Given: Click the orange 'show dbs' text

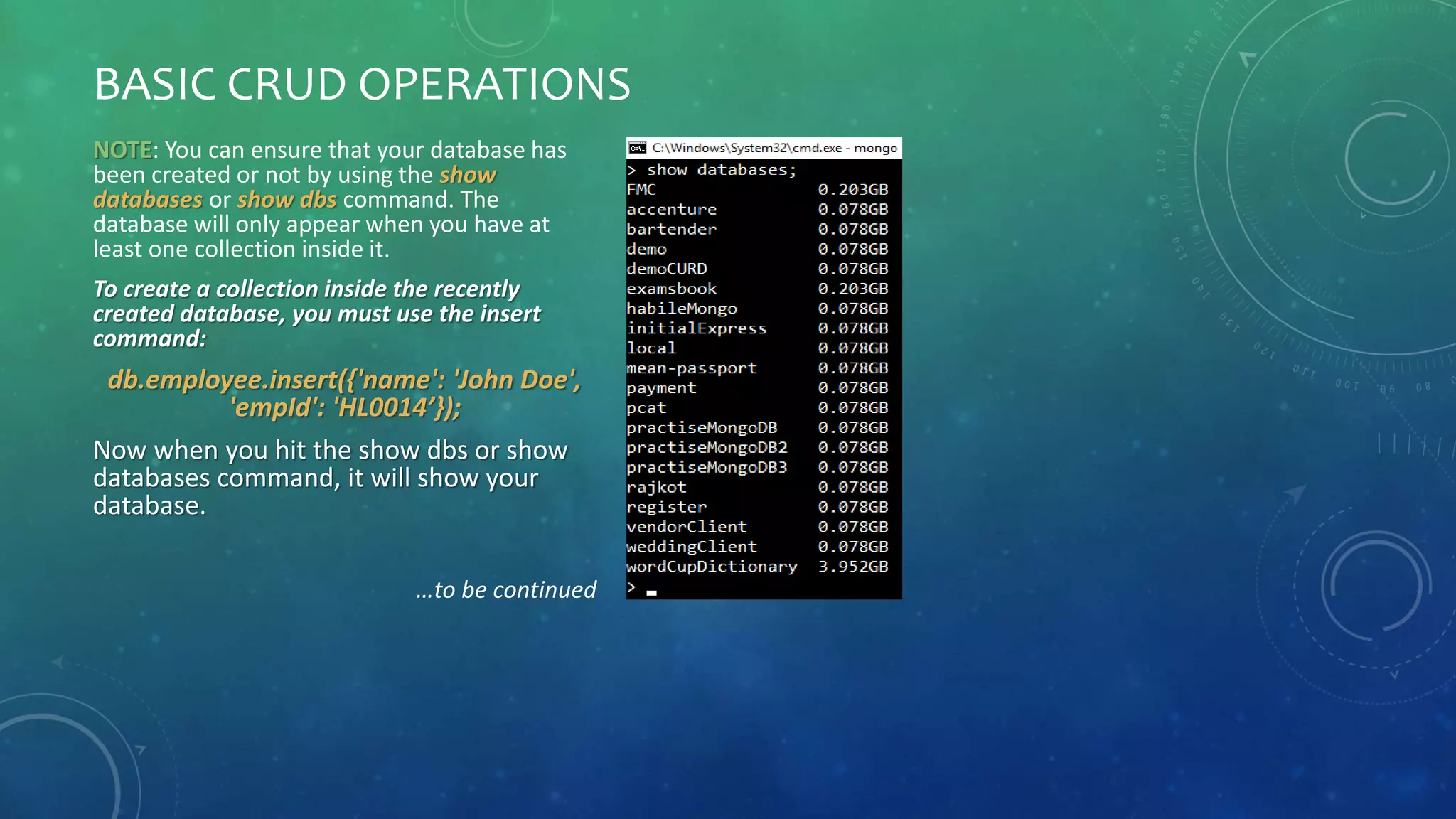Looking at the screenshot, I should tap(287, 200).
